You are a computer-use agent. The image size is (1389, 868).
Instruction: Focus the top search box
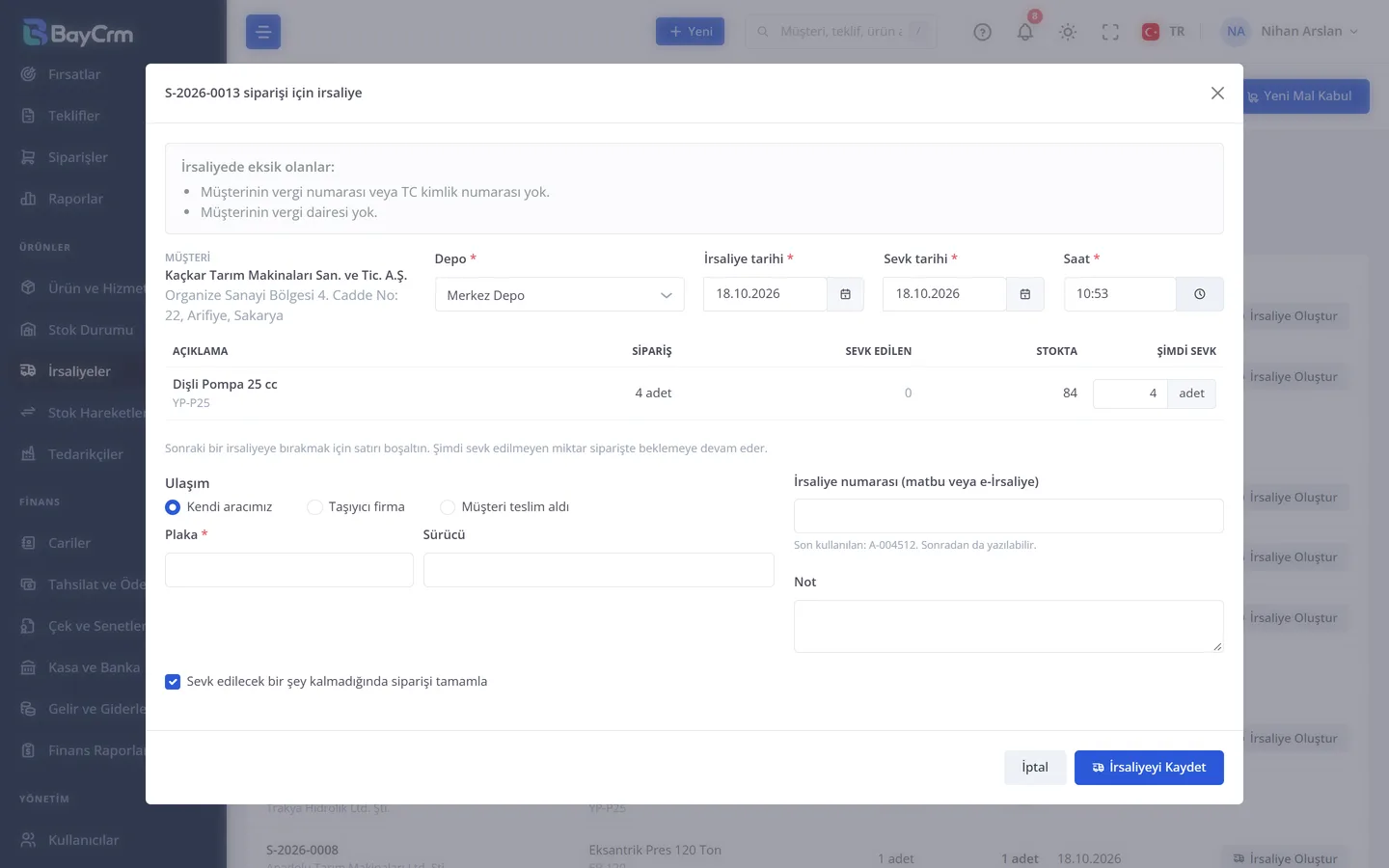point(840,32)
